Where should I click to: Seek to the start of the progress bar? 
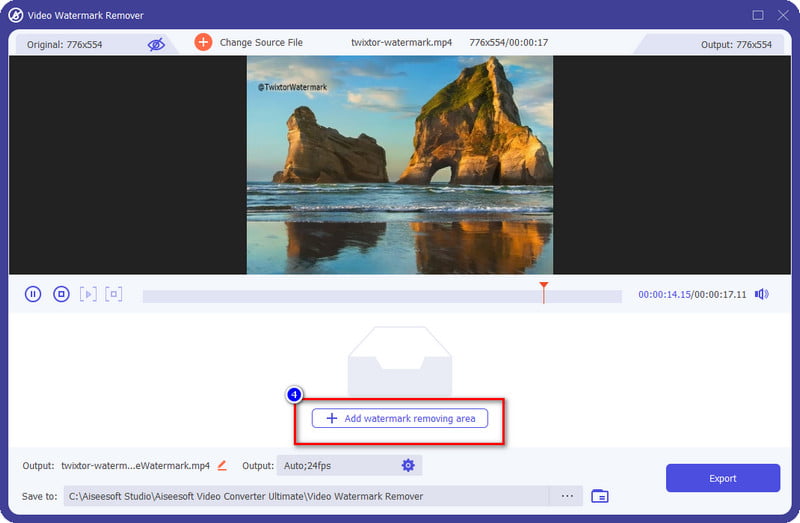[x=146, y=296]
